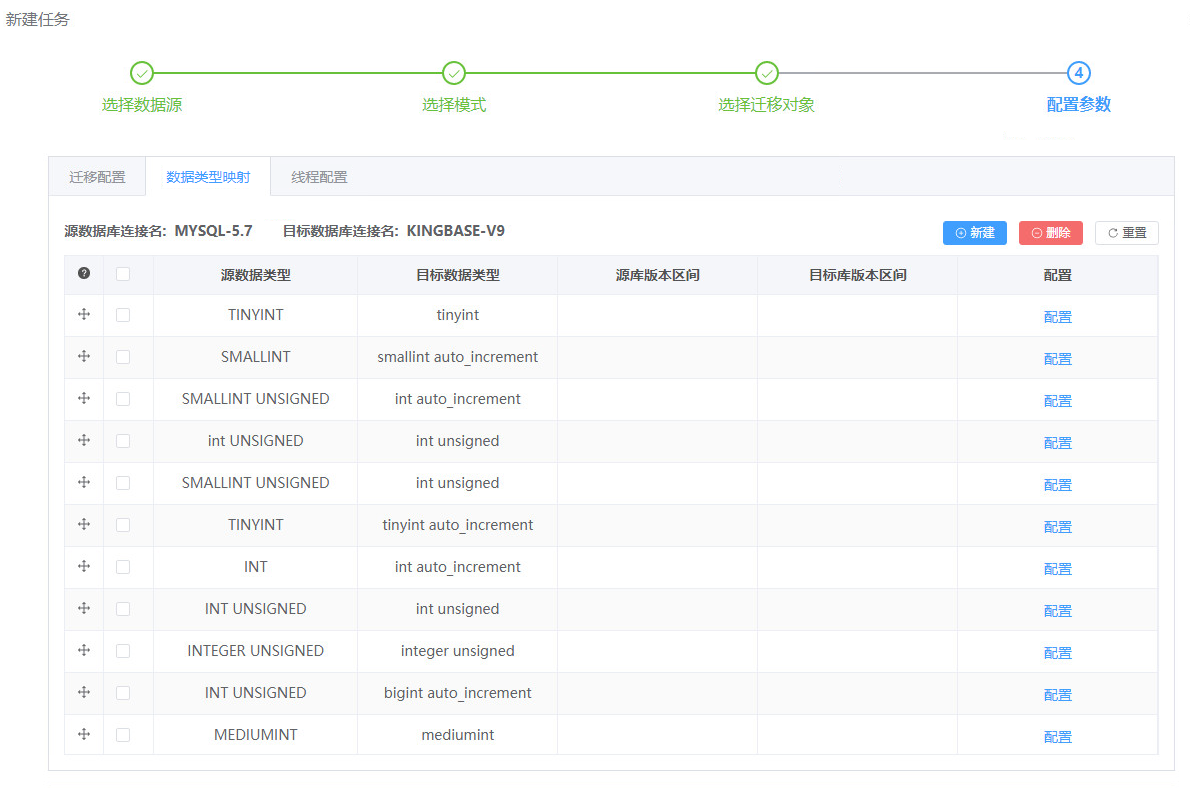This screenshot has height=801, width=1190.
Task: Click drag handle of INTEGER UNSIGNED row
Action: pos(84,650)
